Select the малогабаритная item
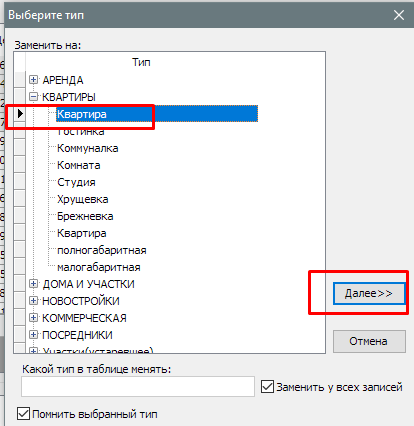 pos(99,267)
